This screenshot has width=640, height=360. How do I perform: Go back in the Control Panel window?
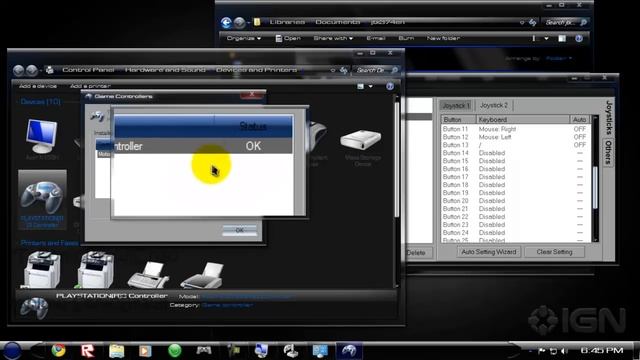(x=18, y=70)
